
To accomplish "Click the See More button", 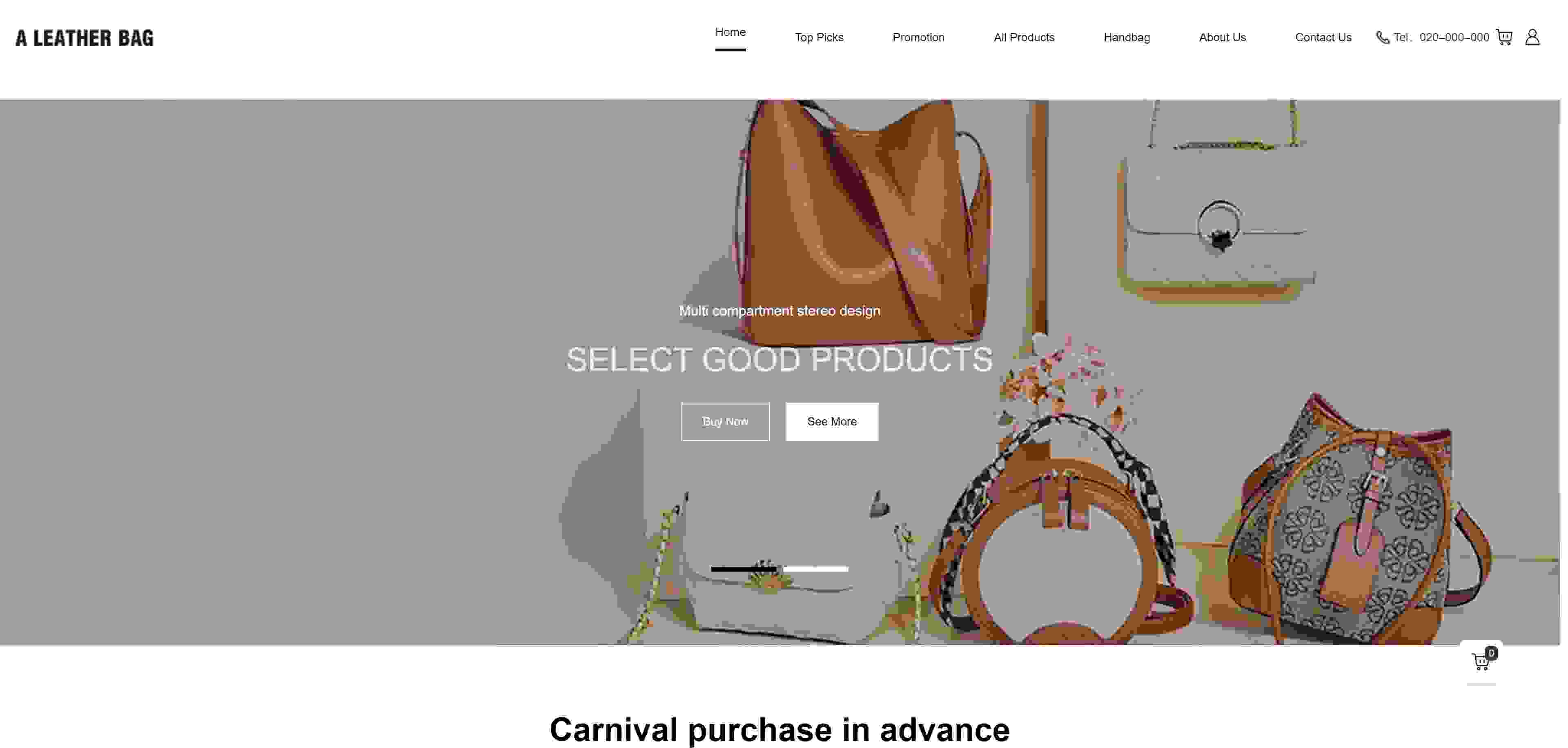I will (x=831, y=421).
